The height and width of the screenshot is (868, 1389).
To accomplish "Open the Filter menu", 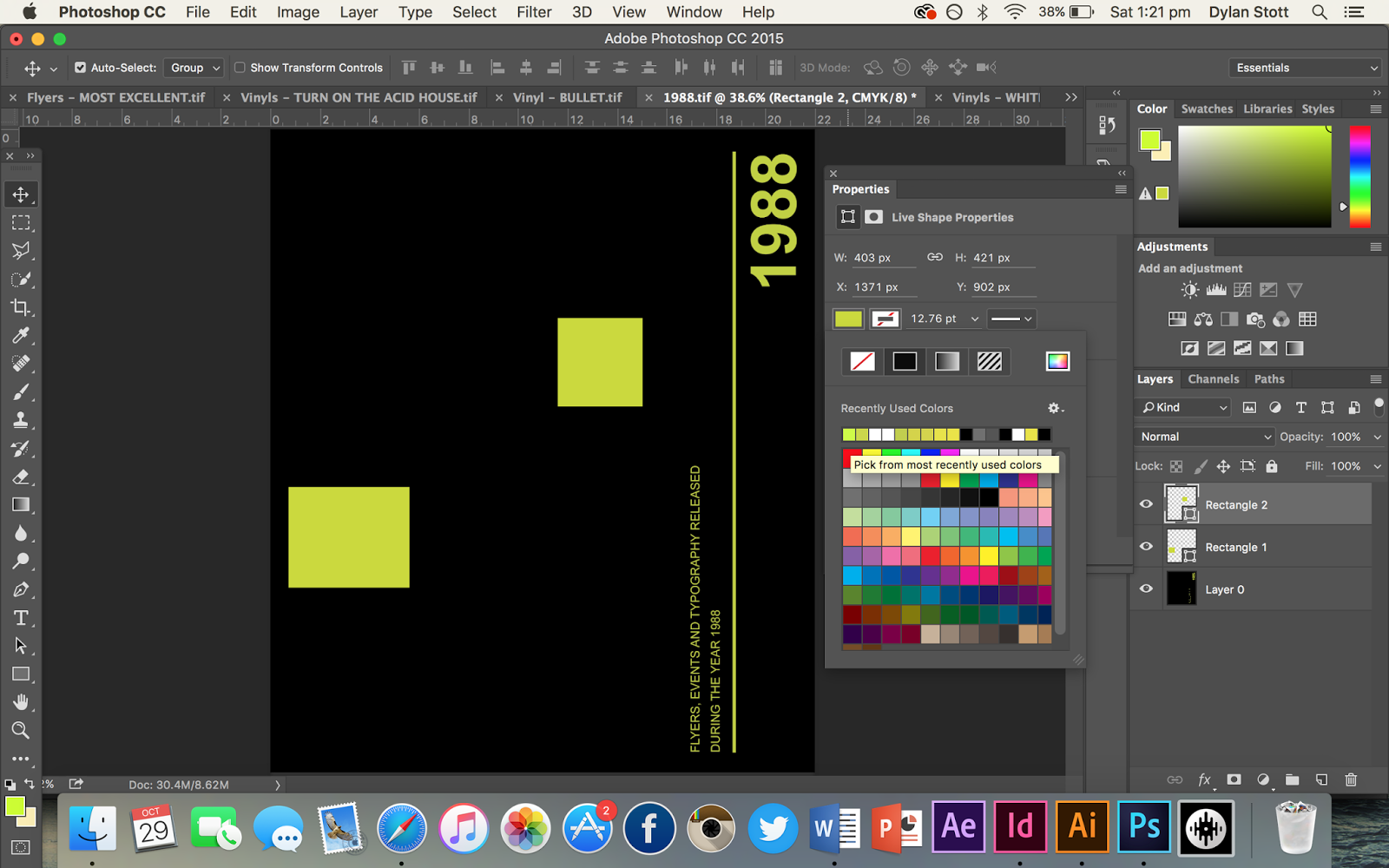I will [x=533, y=12].
